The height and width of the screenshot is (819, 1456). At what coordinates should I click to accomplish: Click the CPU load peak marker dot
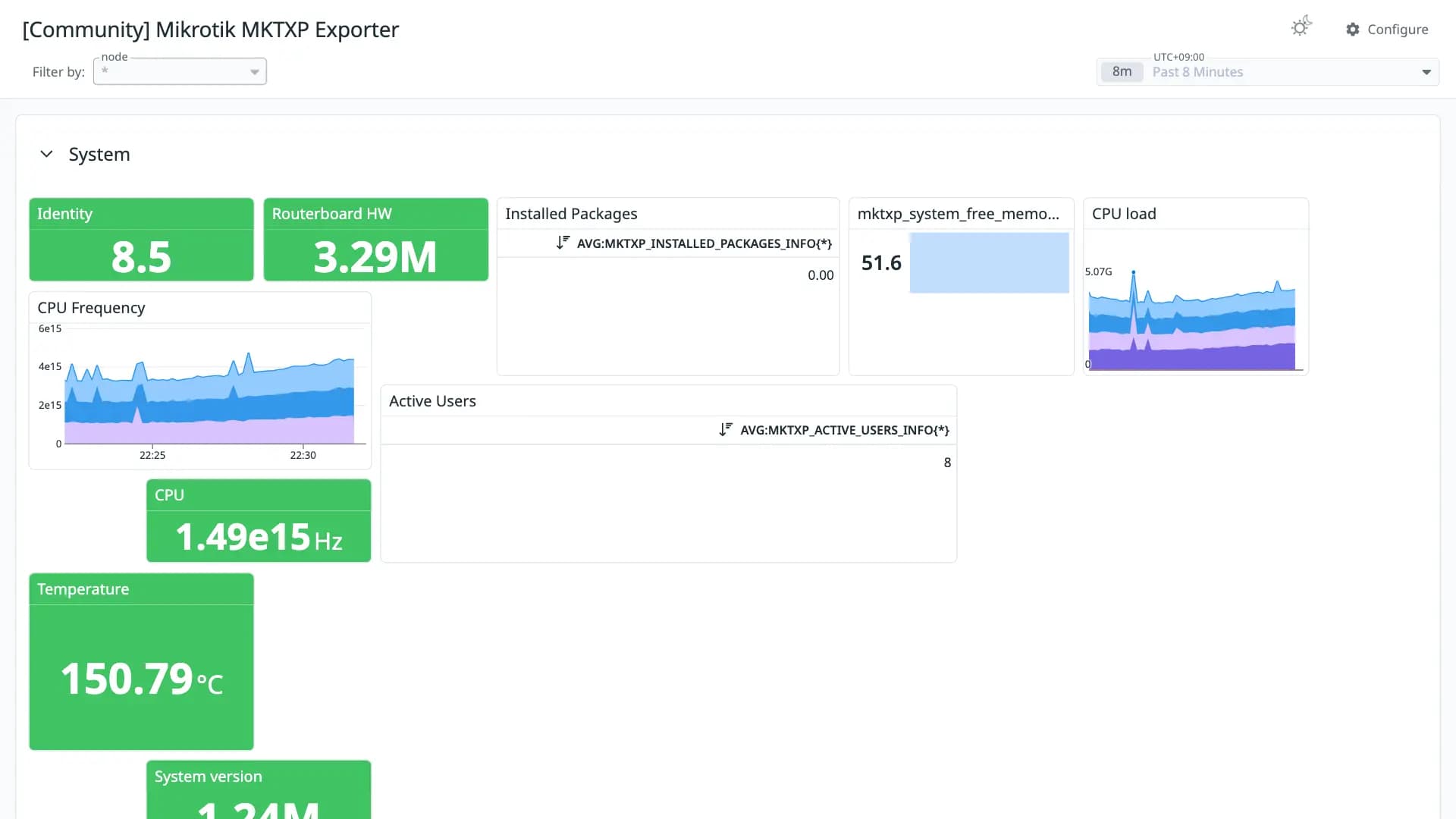pyautogui.click(x=1134, y=271)
